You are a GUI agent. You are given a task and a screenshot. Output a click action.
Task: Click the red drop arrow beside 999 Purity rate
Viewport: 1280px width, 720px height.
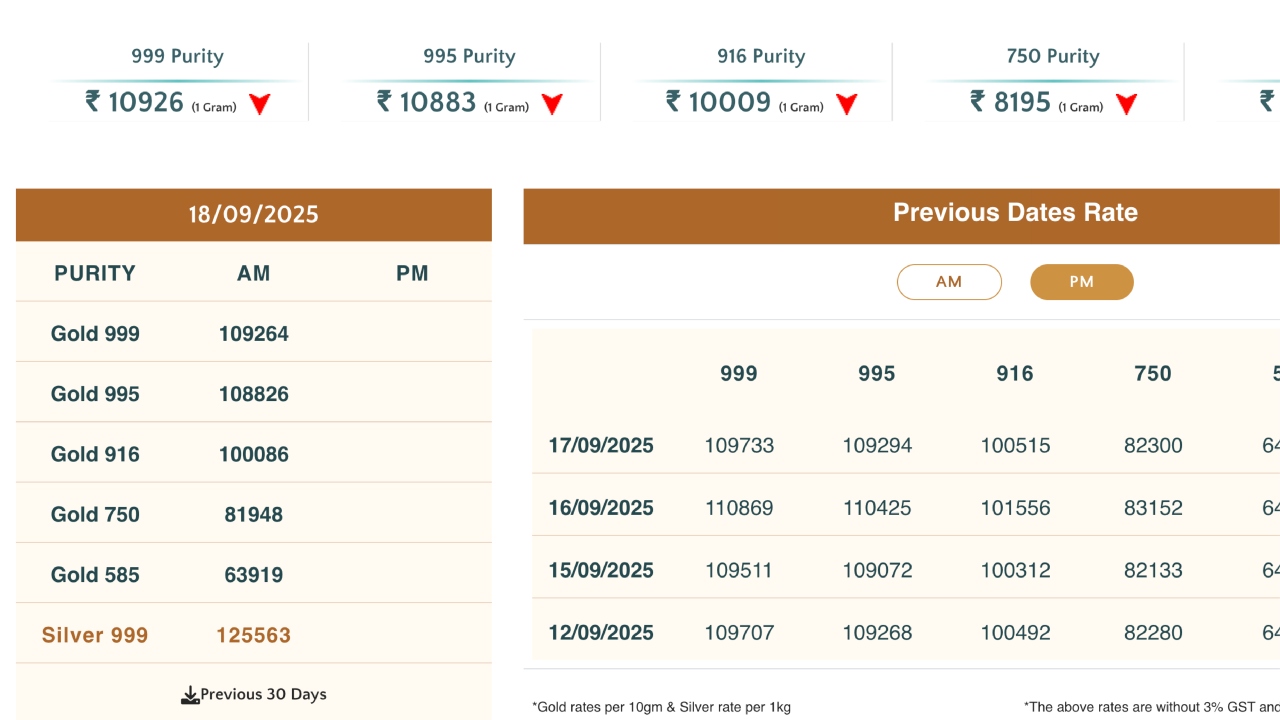pyautogui.click(x=260, y=102)
